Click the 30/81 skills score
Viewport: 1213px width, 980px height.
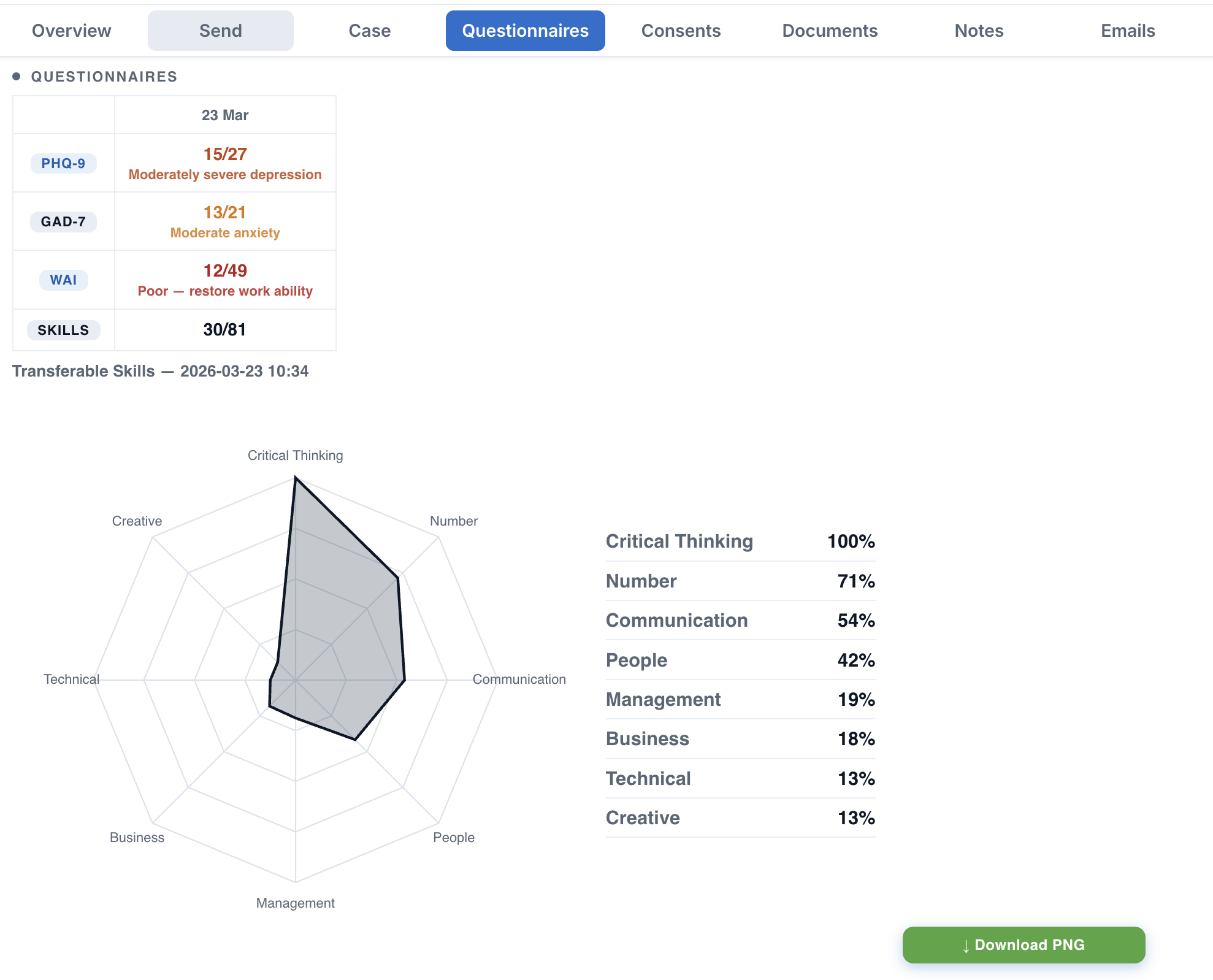click(225, 330)
